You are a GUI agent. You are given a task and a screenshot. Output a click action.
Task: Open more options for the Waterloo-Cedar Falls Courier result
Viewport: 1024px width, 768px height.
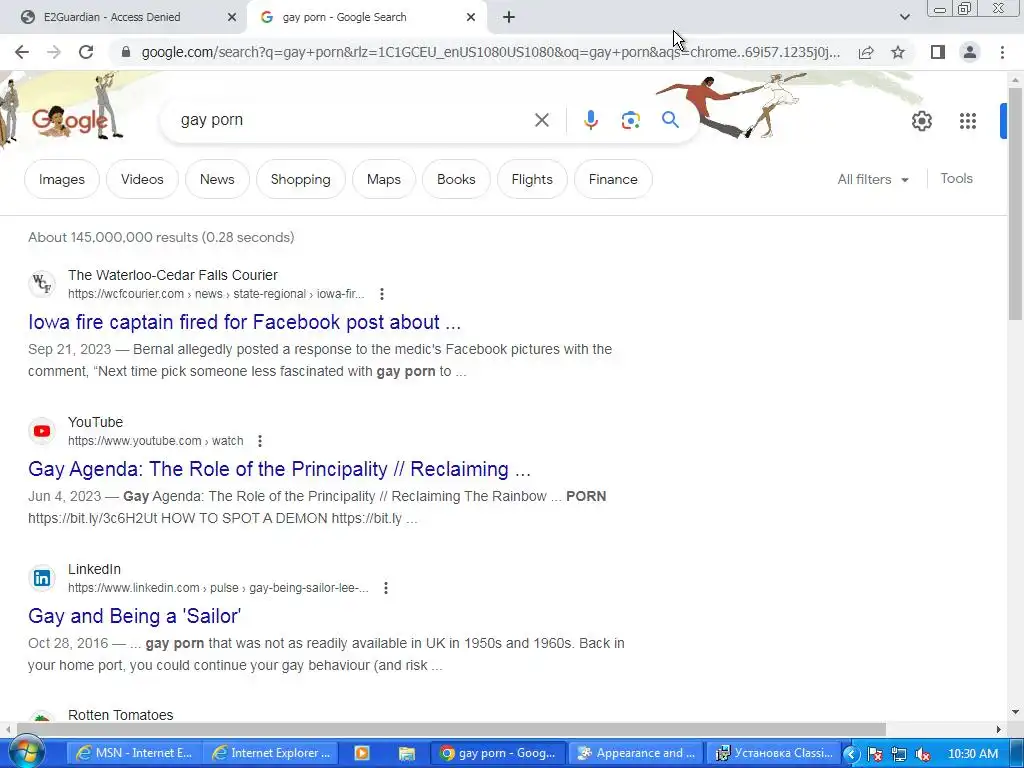pos(382,294)
